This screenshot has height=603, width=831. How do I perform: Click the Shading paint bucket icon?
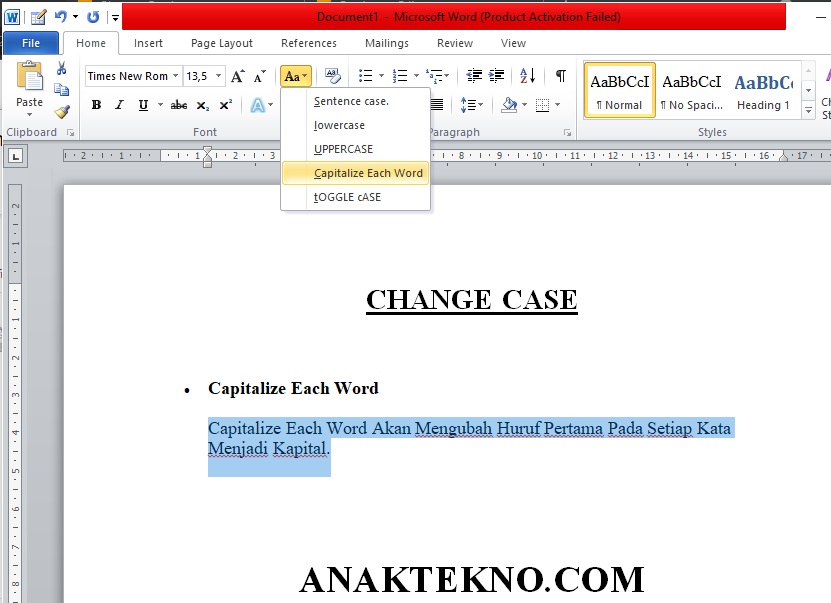(x=509, y=105)
